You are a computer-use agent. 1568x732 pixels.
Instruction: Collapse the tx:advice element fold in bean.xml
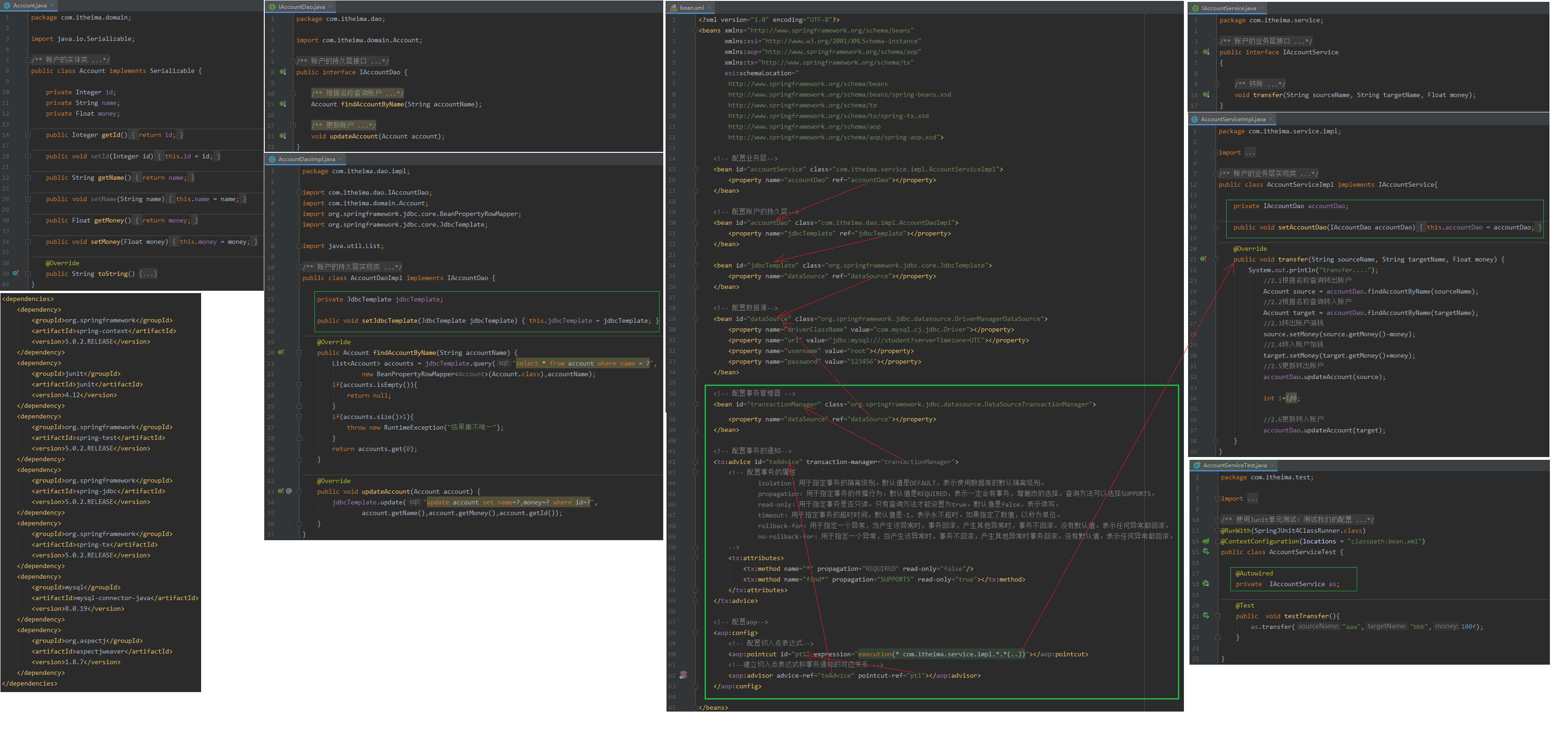click(695, 462)
